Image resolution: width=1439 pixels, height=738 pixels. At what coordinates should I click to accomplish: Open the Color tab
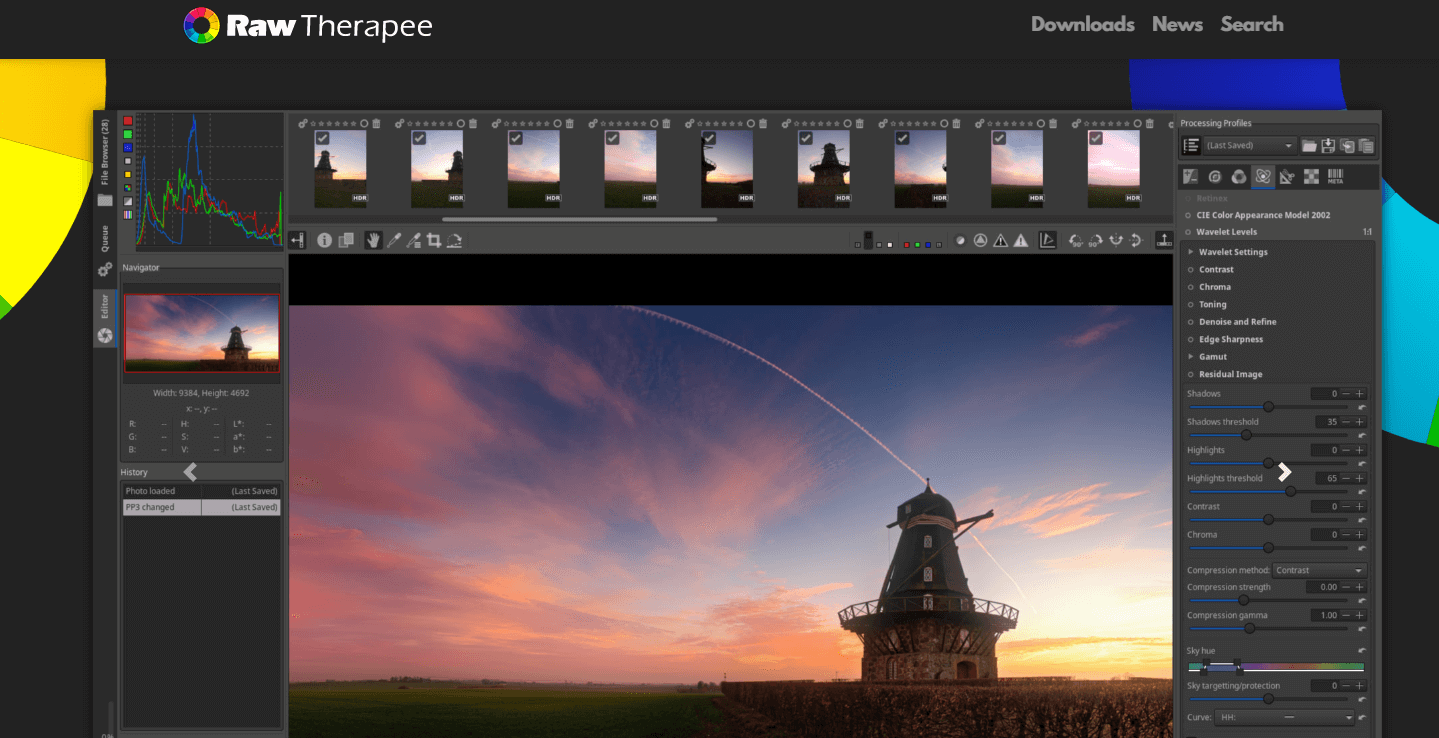coord(1239,177)
